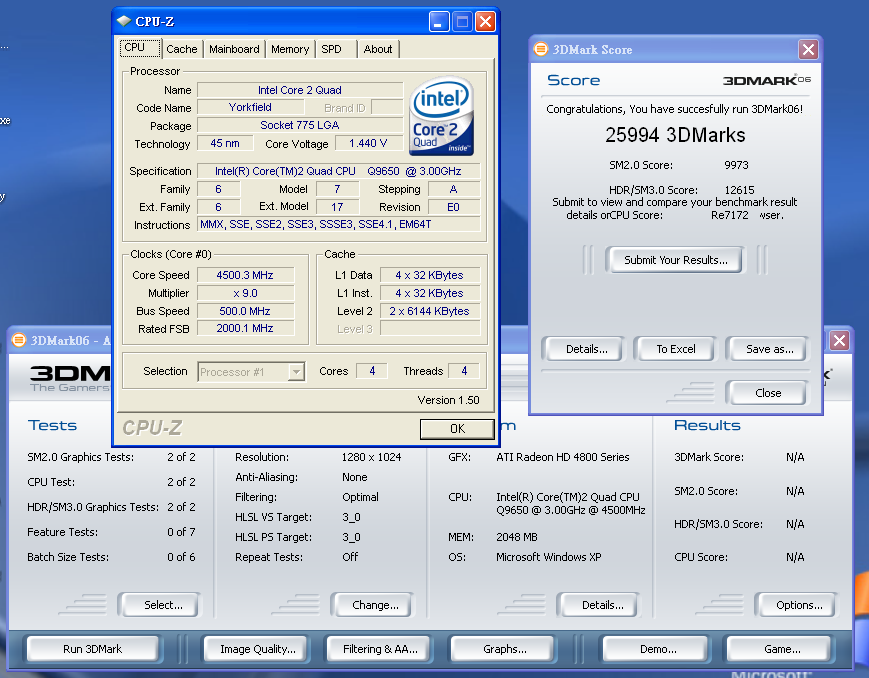Click the Threads count value 4
The width and height of the screenshot is (869, 678).
pos(464,371)
